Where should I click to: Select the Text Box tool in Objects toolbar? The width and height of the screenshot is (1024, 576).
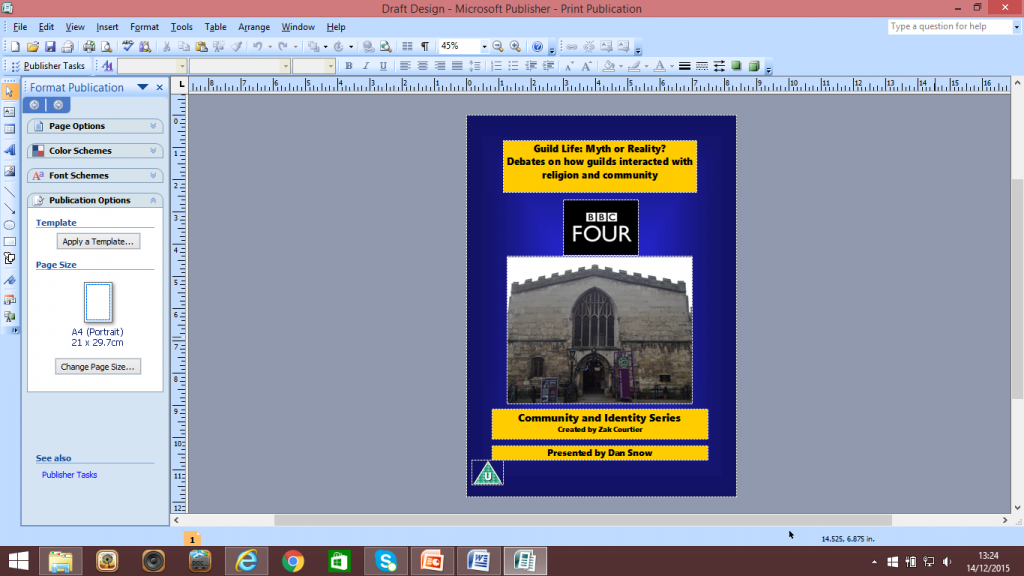tap(9, 112)
